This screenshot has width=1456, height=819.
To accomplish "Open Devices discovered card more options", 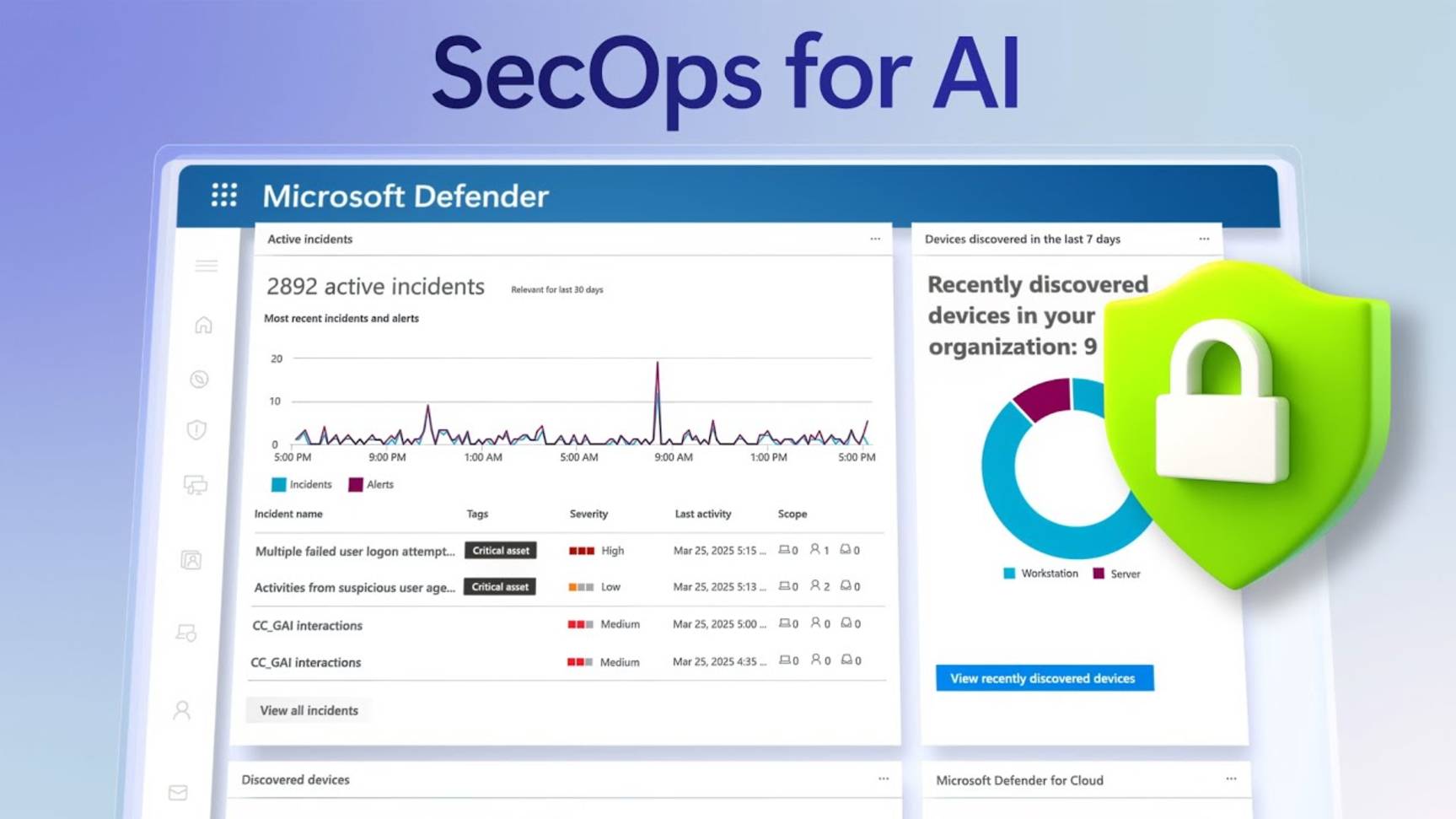I will point(1204,239).
